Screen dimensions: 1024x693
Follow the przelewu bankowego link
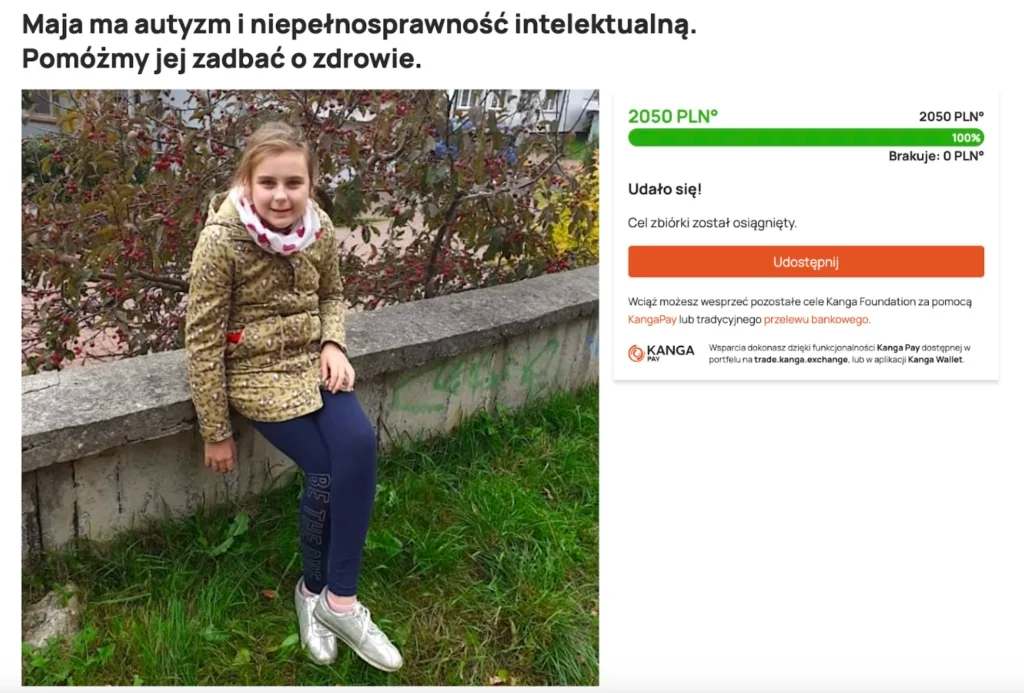[x=816, y=319]
